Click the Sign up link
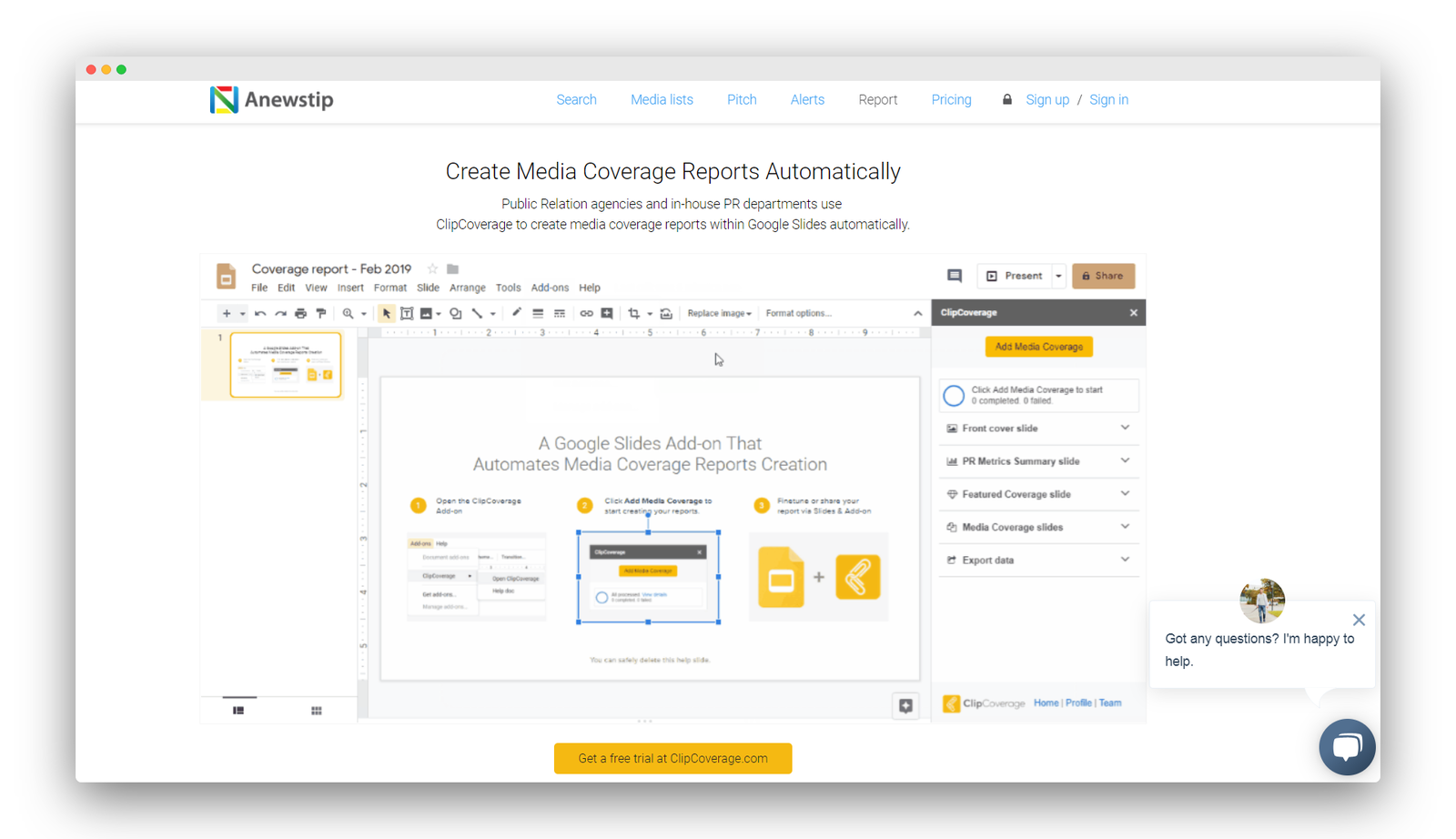 tap(1047, 100)
